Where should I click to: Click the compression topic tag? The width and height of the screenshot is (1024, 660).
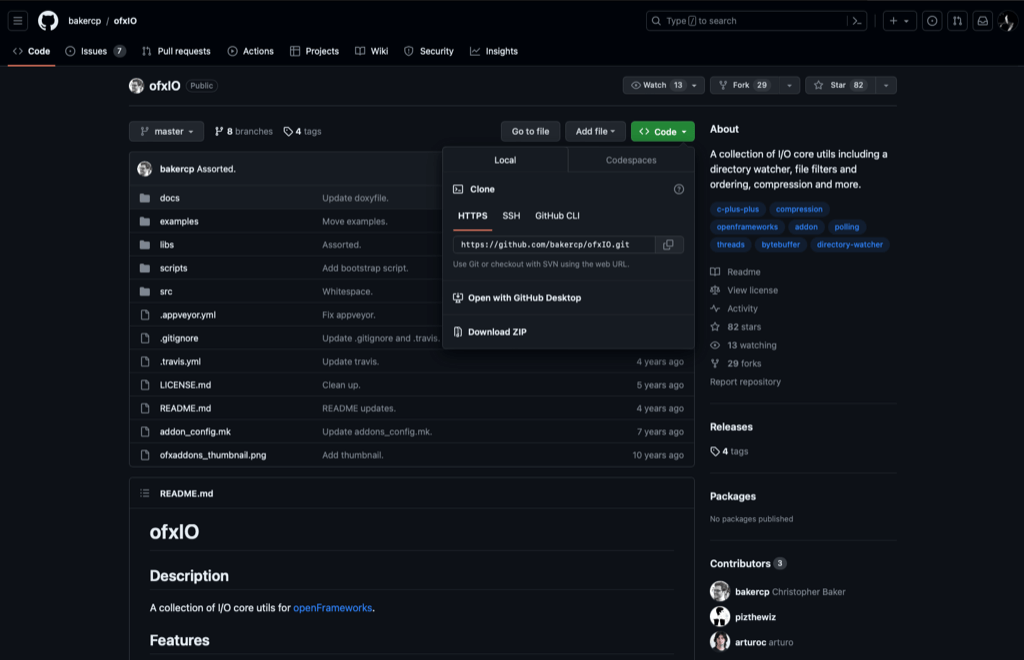[x=799, y=209]
